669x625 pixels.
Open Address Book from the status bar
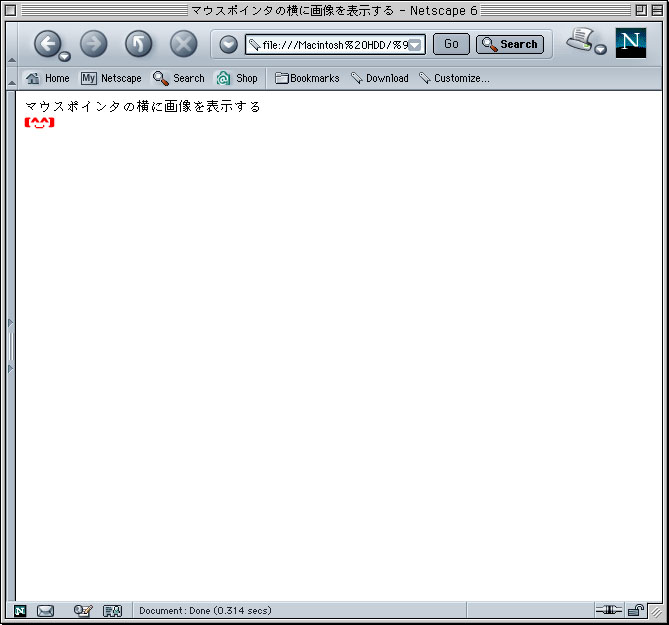(x=113, y=610)
